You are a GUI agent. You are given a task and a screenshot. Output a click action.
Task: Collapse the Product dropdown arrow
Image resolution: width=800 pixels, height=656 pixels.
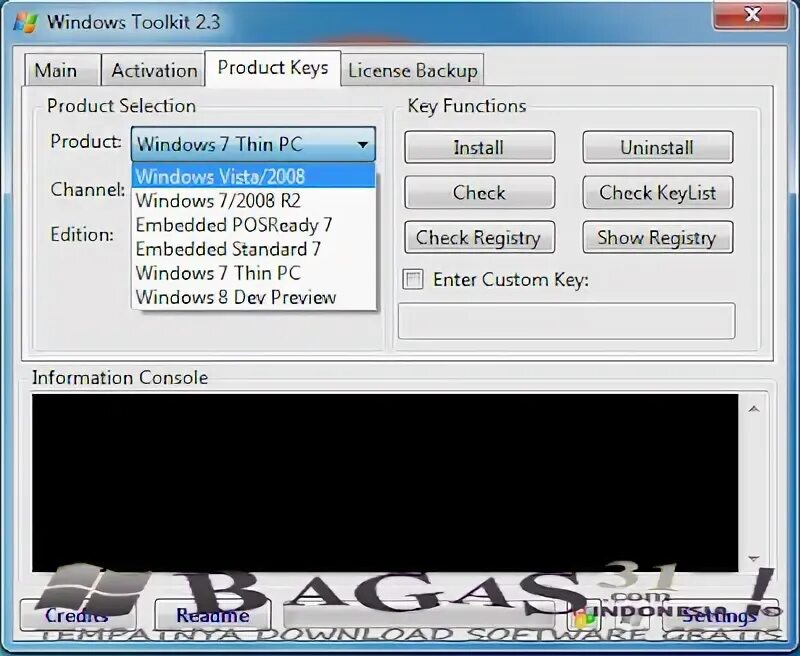coord(363,144)
